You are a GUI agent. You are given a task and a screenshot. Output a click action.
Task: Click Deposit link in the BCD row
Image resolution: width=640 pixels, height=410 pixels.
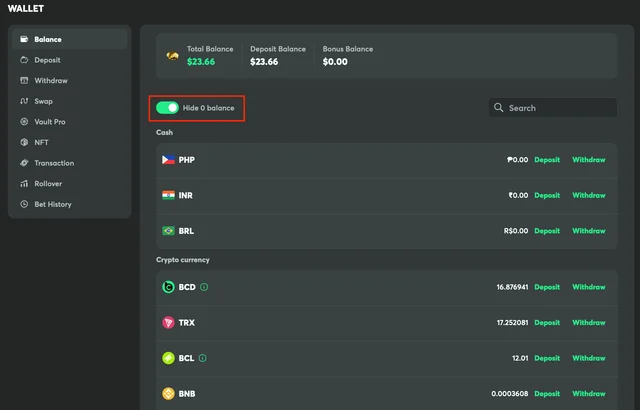point(547,287)
